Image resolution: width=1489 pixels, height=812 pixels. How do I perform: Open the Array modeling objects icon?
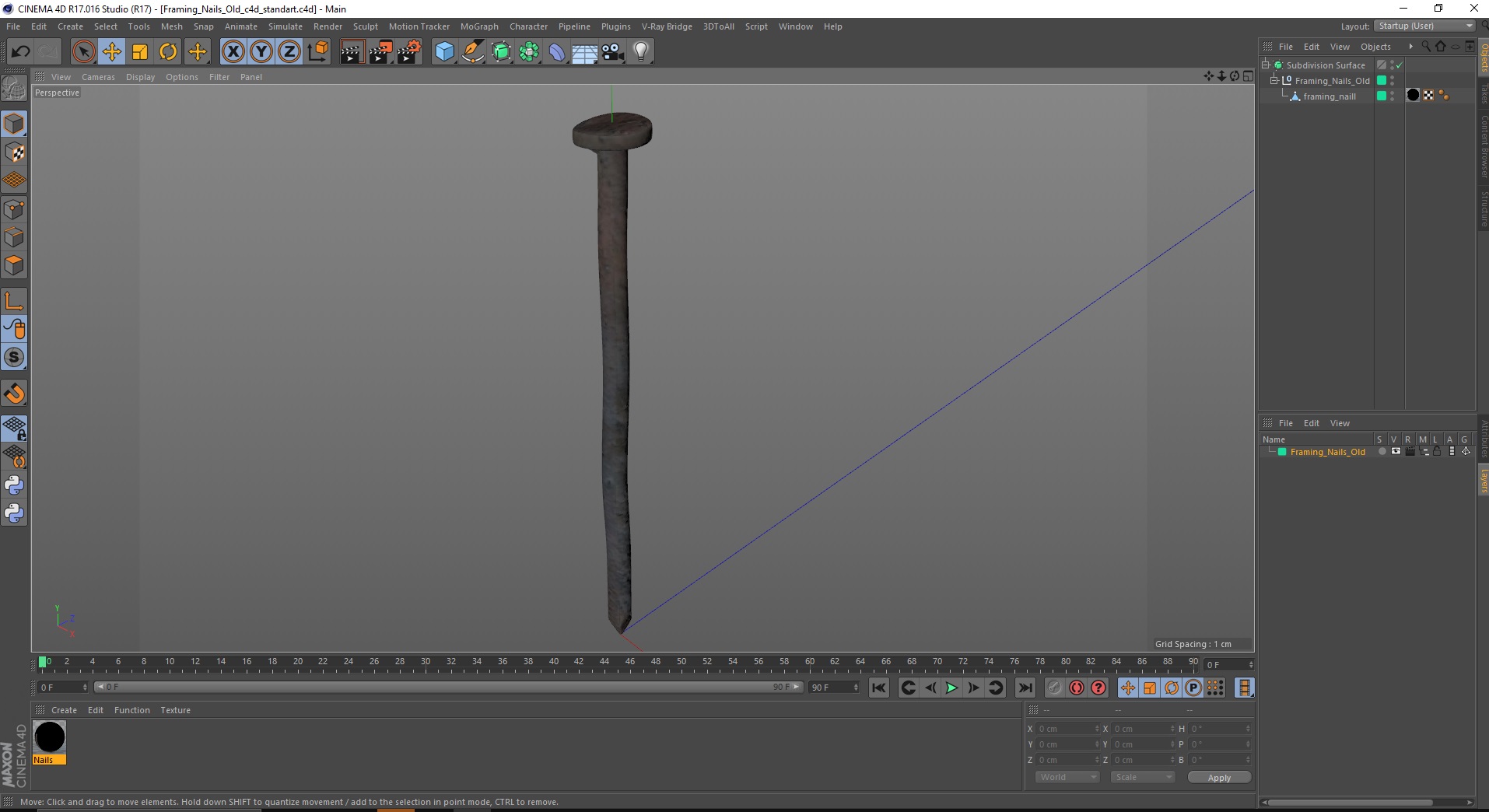coord(529,52)
